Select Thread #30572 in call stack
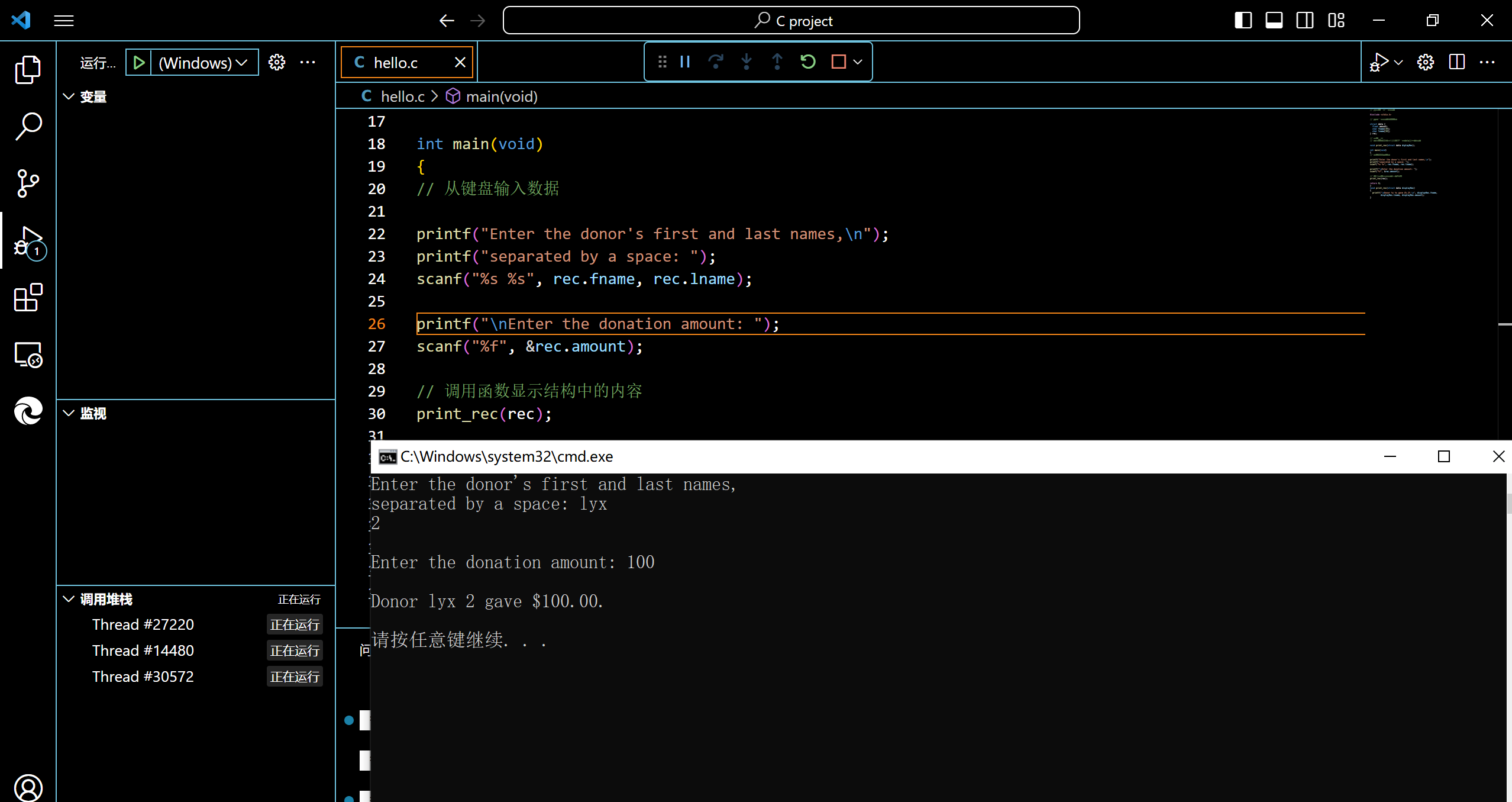 [143, 677]
